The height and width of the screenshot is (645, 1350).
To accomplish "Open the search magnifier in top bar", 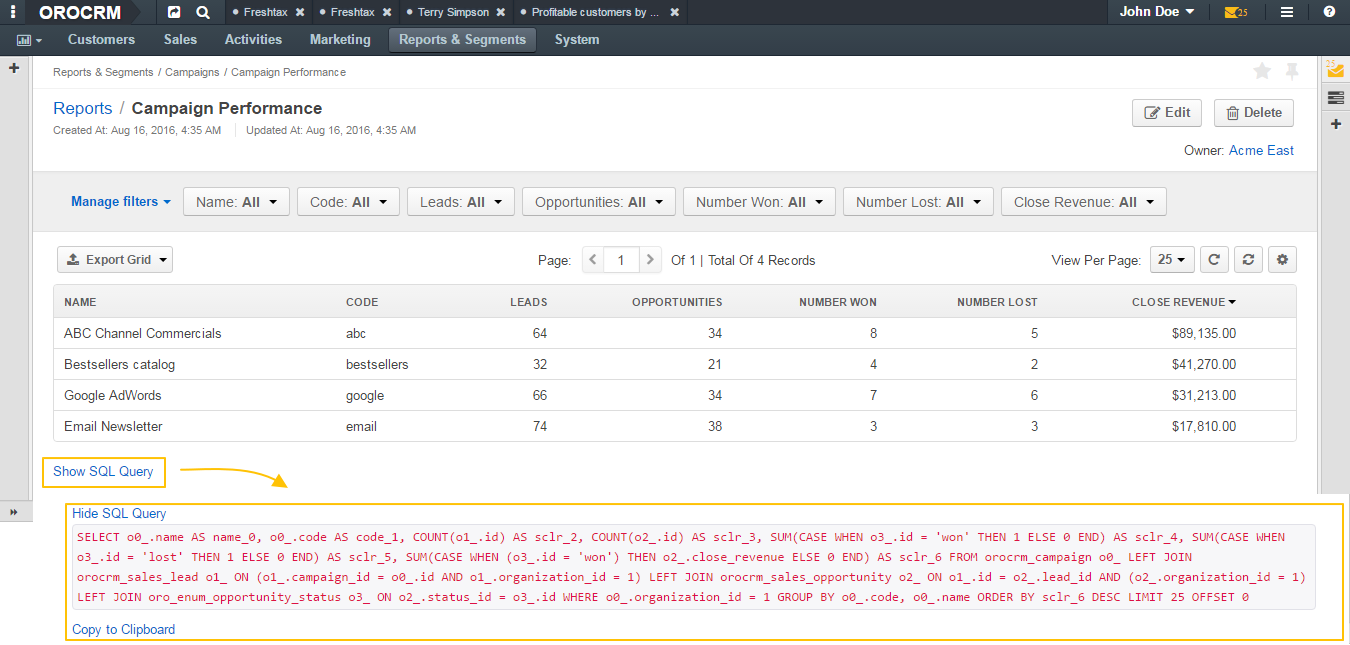I will pyautogui.click(x=203, y=12).
